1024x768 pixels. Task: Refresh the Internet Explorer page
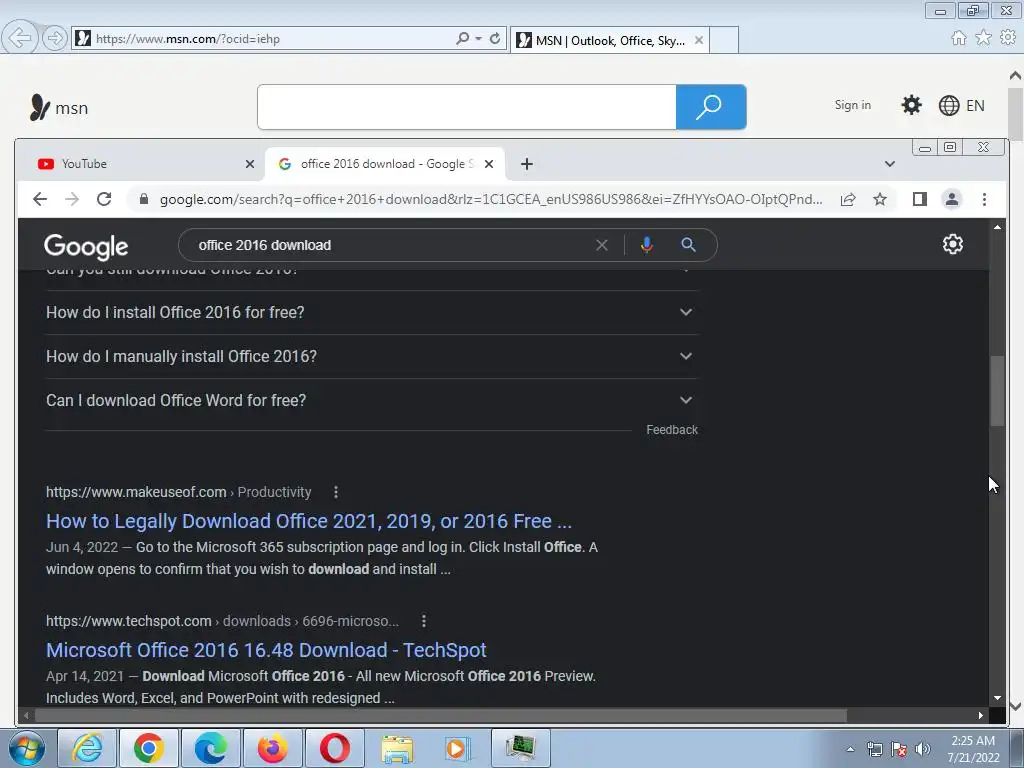495,39
